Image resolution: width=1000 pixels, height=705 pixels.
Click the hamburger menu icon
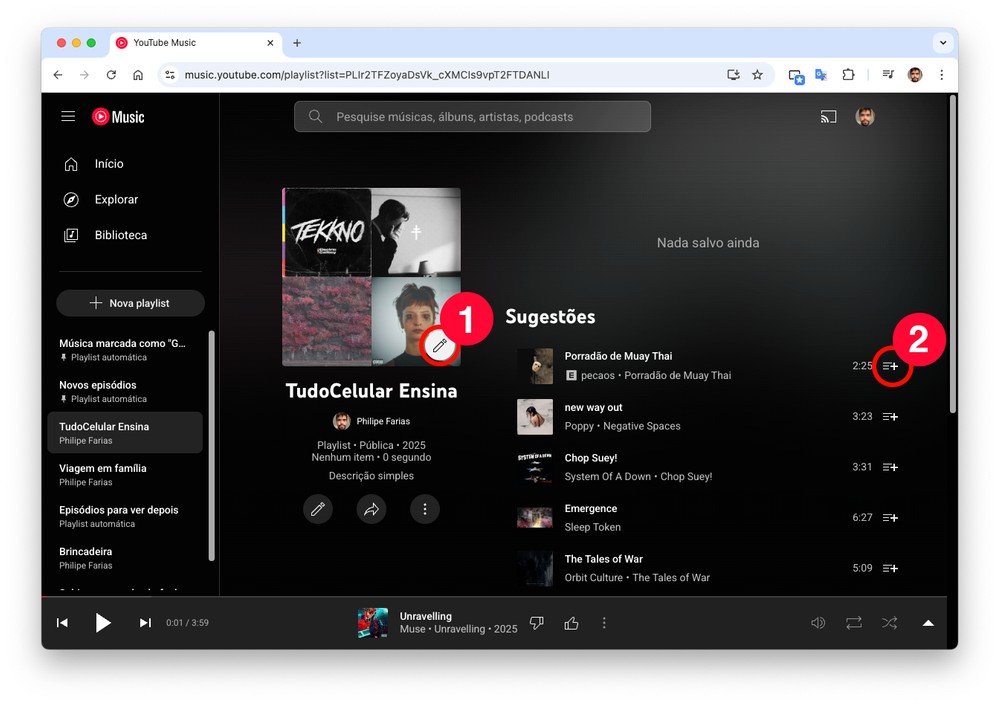click(68, 117)
